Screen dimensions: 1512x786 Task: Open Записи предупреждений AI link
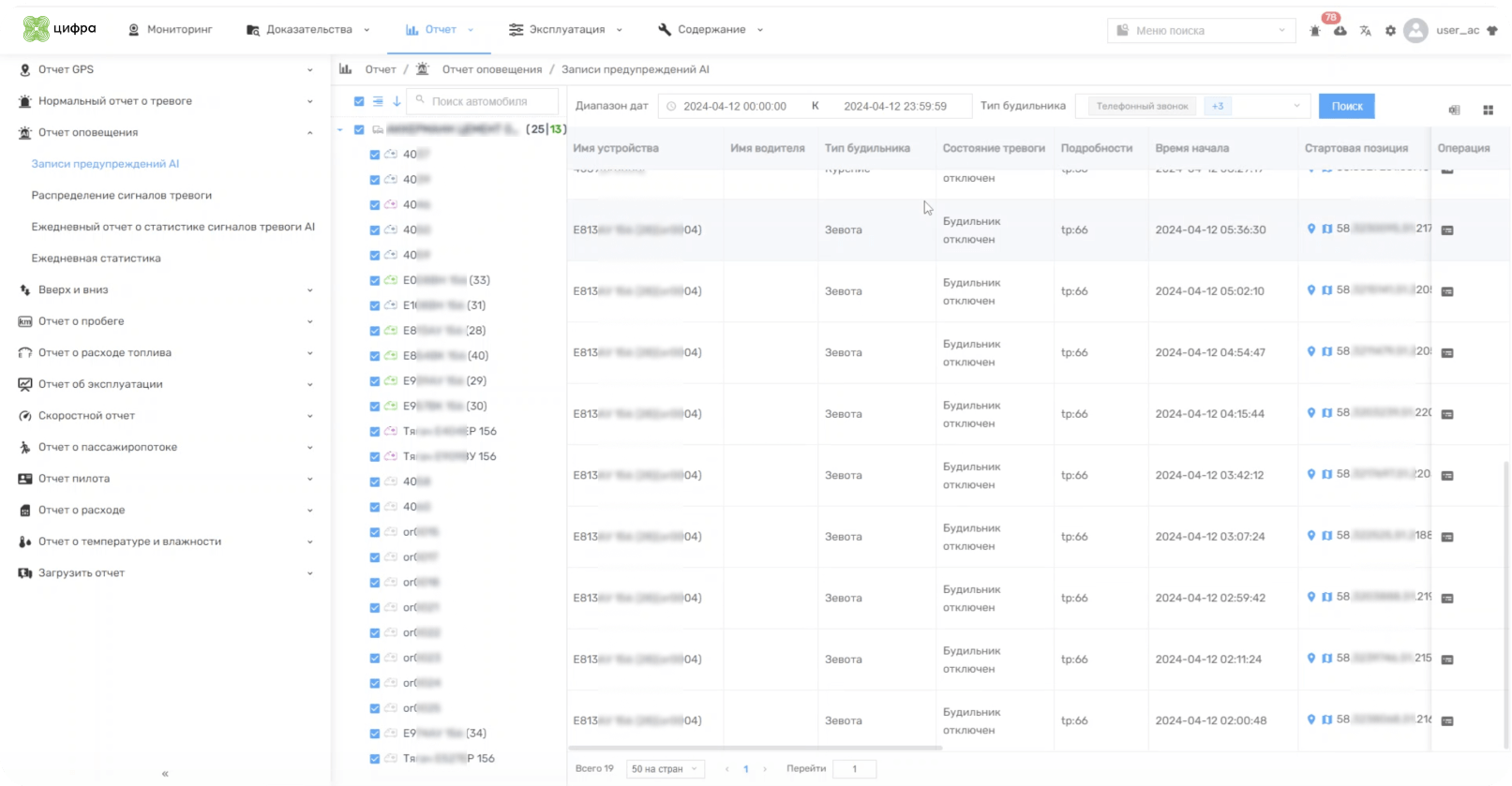point(105,164)
